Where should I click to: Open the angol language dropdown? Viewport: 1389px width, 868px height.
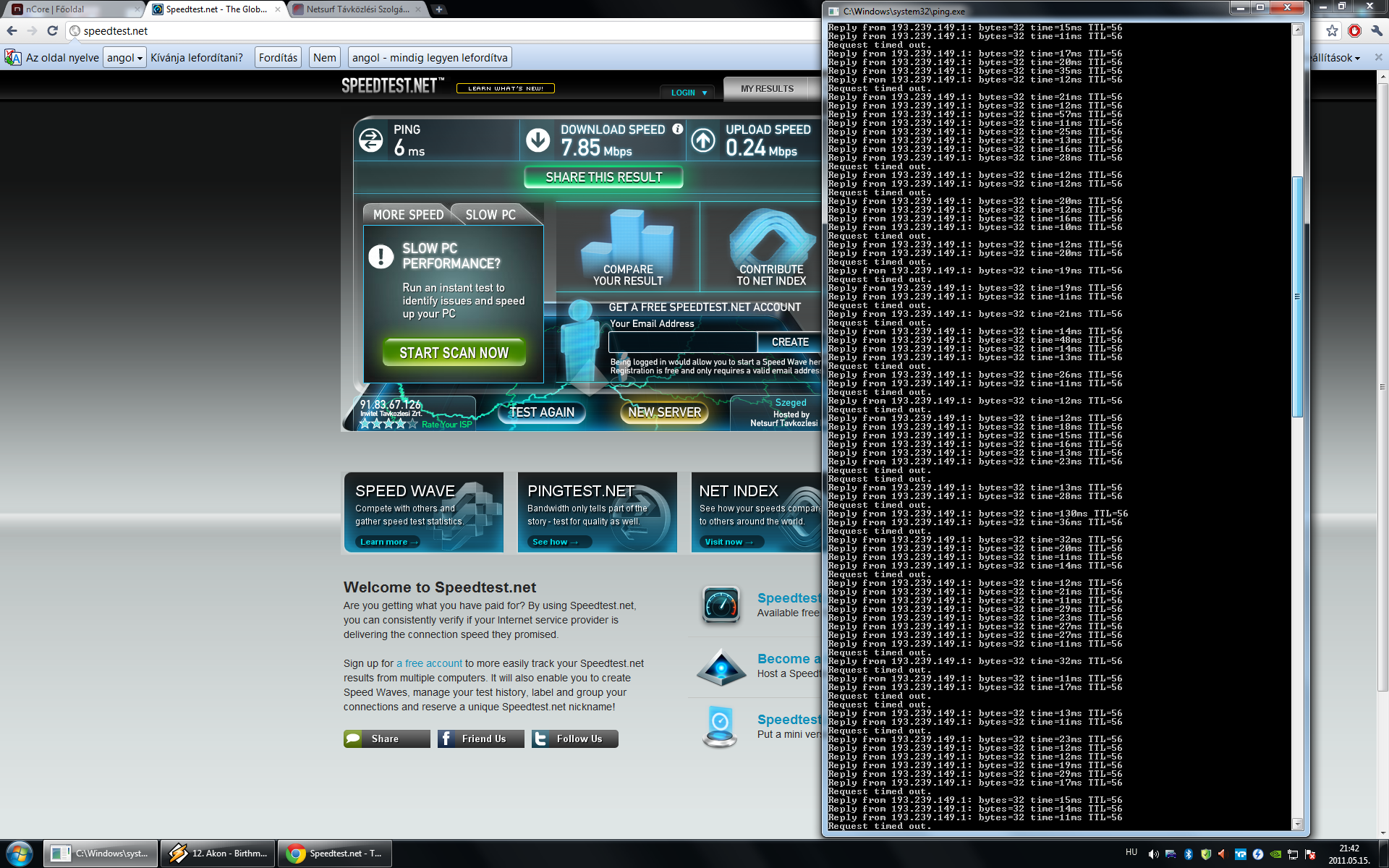coord(125,58)
